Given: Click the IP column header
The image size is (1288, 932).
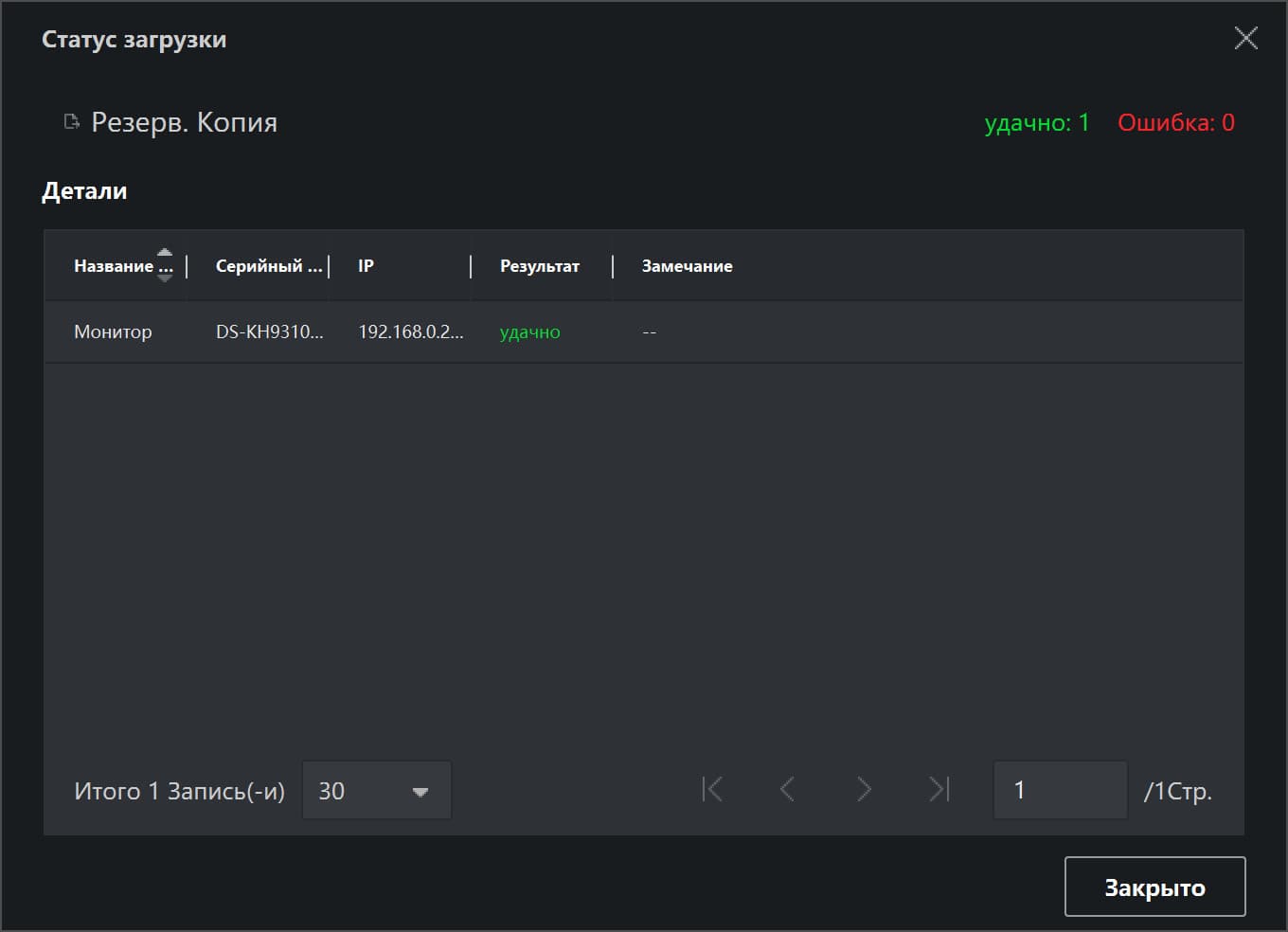Looking at the screenshot, I should (x=367, y=266).
